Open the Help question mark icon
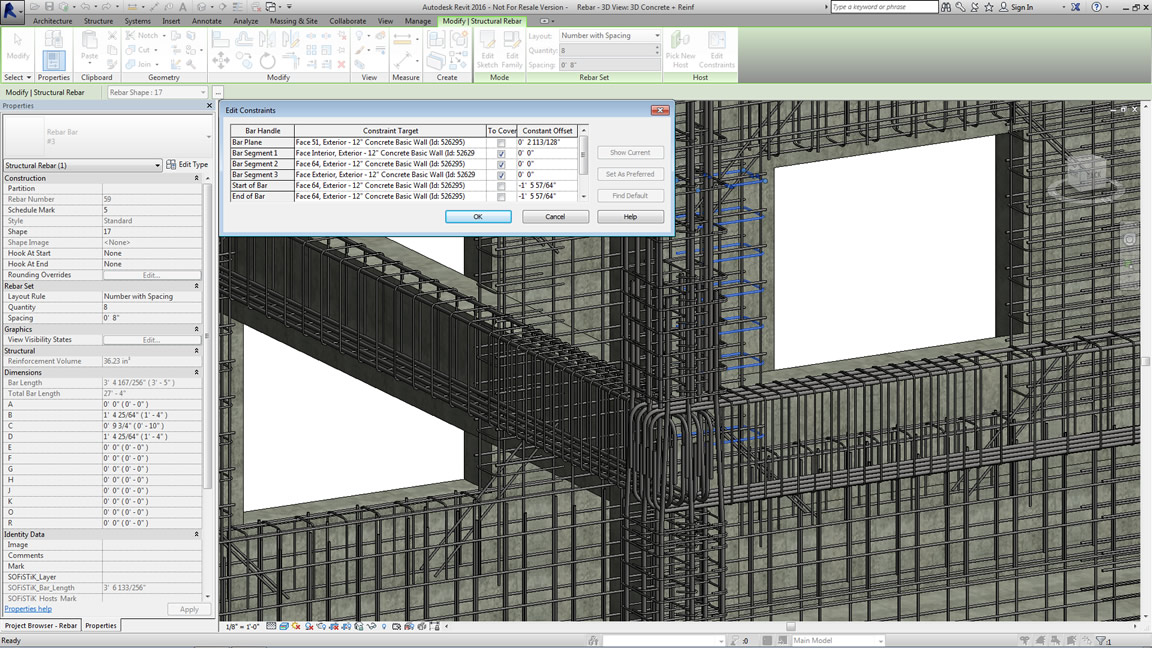Image resolution: width=1152 pixels, height=648 pixels. [1096, 7]
